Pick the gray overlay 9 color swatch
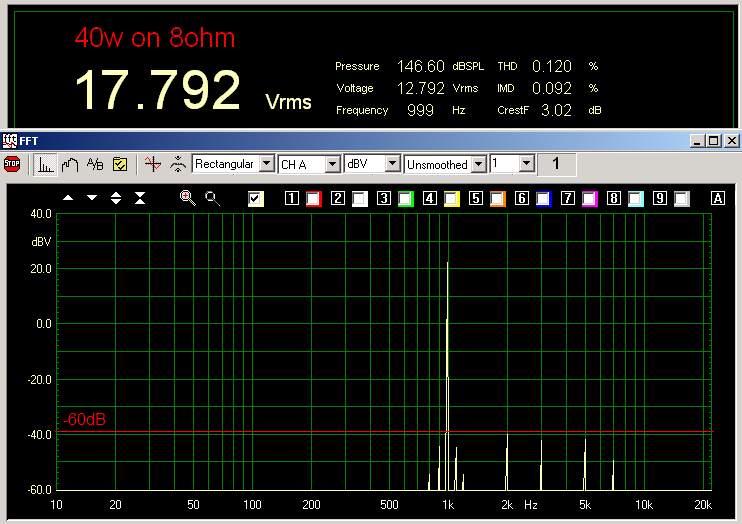This screenshot has width=742, height=524. pyautogui.click(x=681, y=199)
